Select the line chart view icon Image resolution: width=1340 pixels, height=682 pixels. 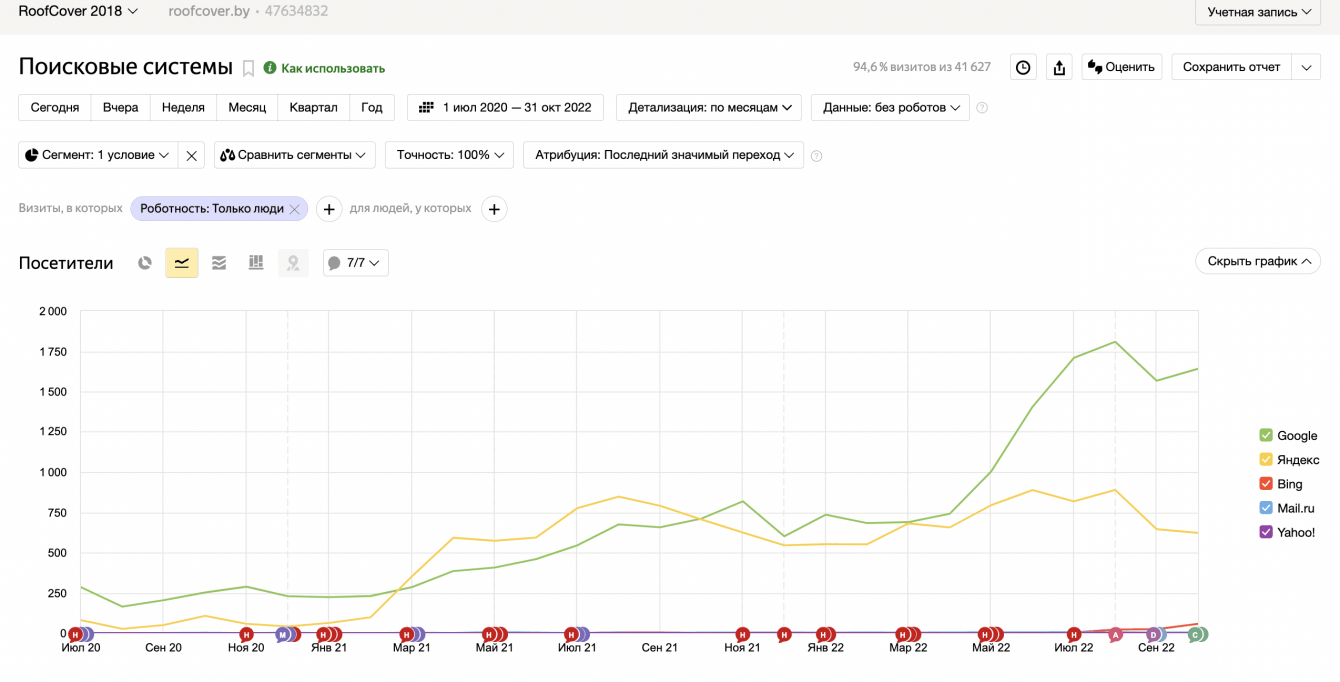(182, 263)
